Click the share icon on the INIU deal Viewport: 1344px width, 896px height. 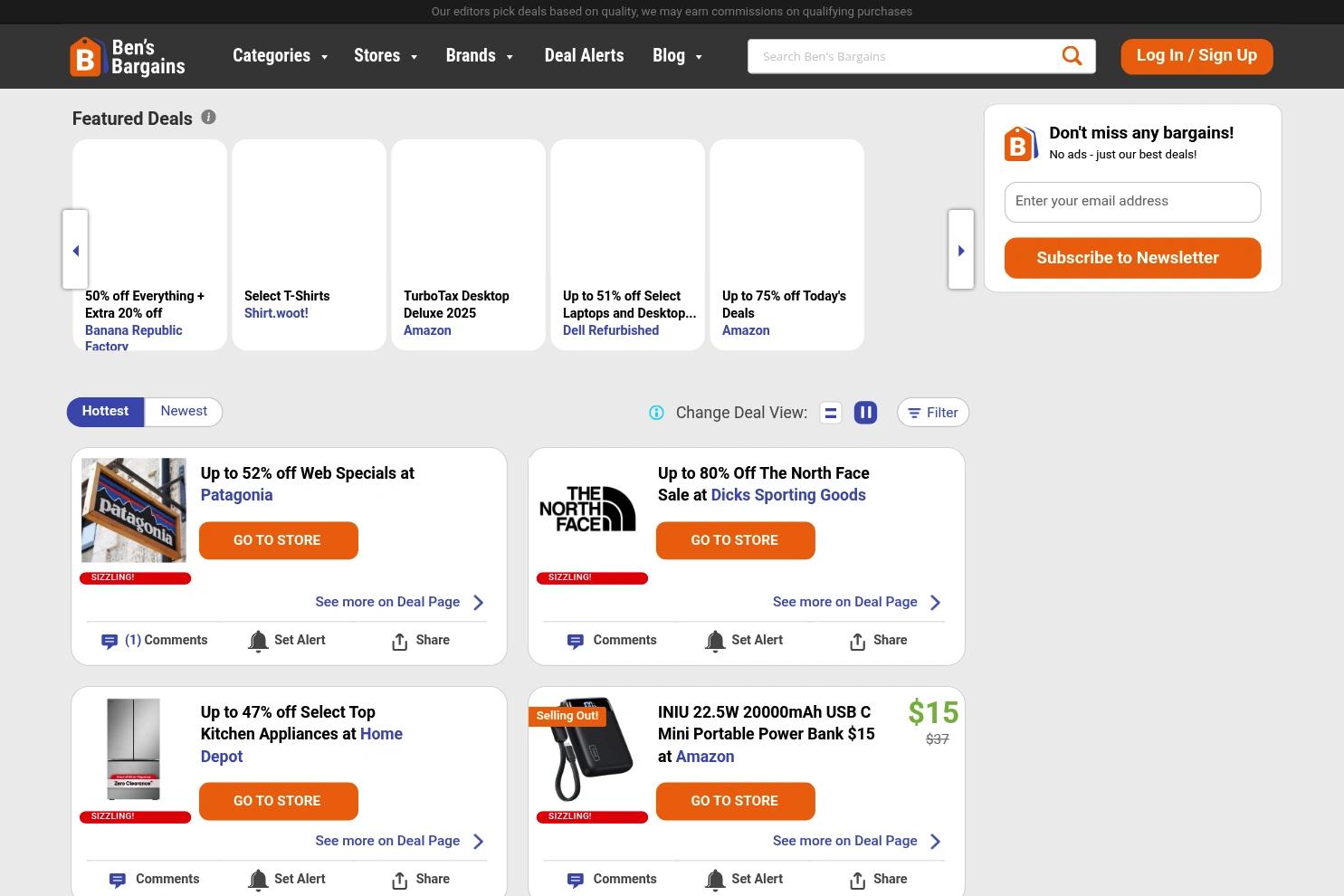point(857,880)
